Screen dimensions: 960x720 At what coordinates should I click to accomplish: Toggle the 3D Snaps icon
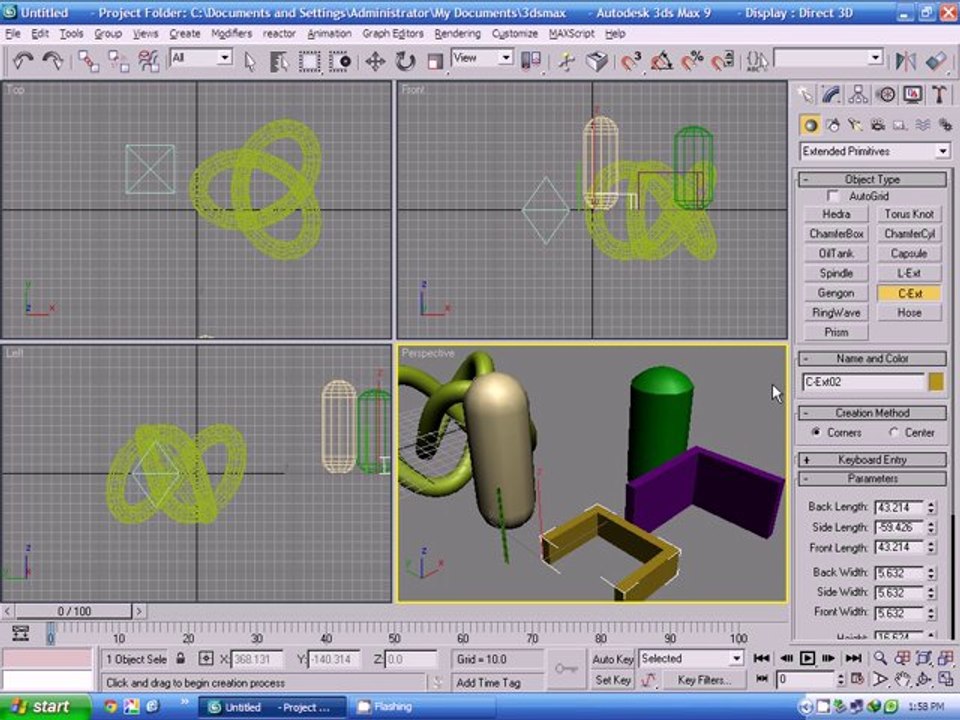631,61
